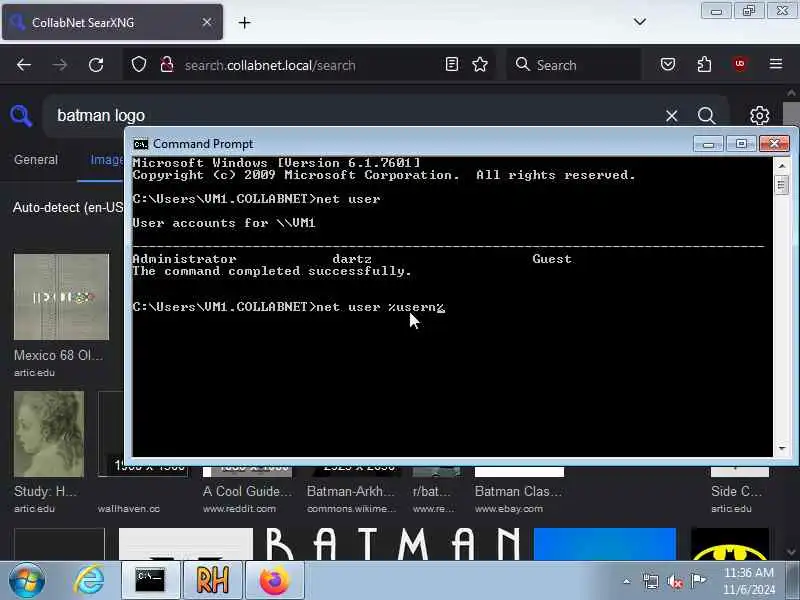
Task: Open the Action Center flag icon
Action: pos(698,581)
